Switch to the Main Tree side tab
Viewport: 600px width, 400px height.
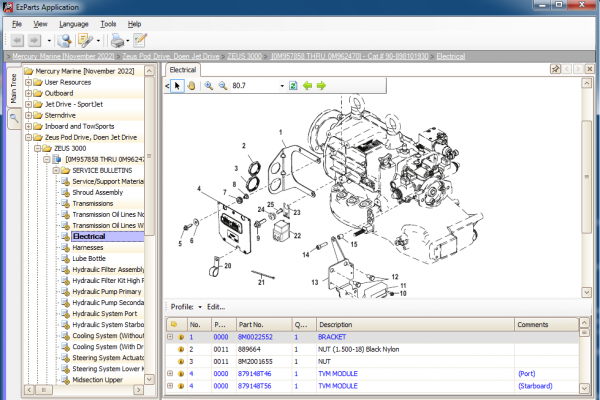14,88
